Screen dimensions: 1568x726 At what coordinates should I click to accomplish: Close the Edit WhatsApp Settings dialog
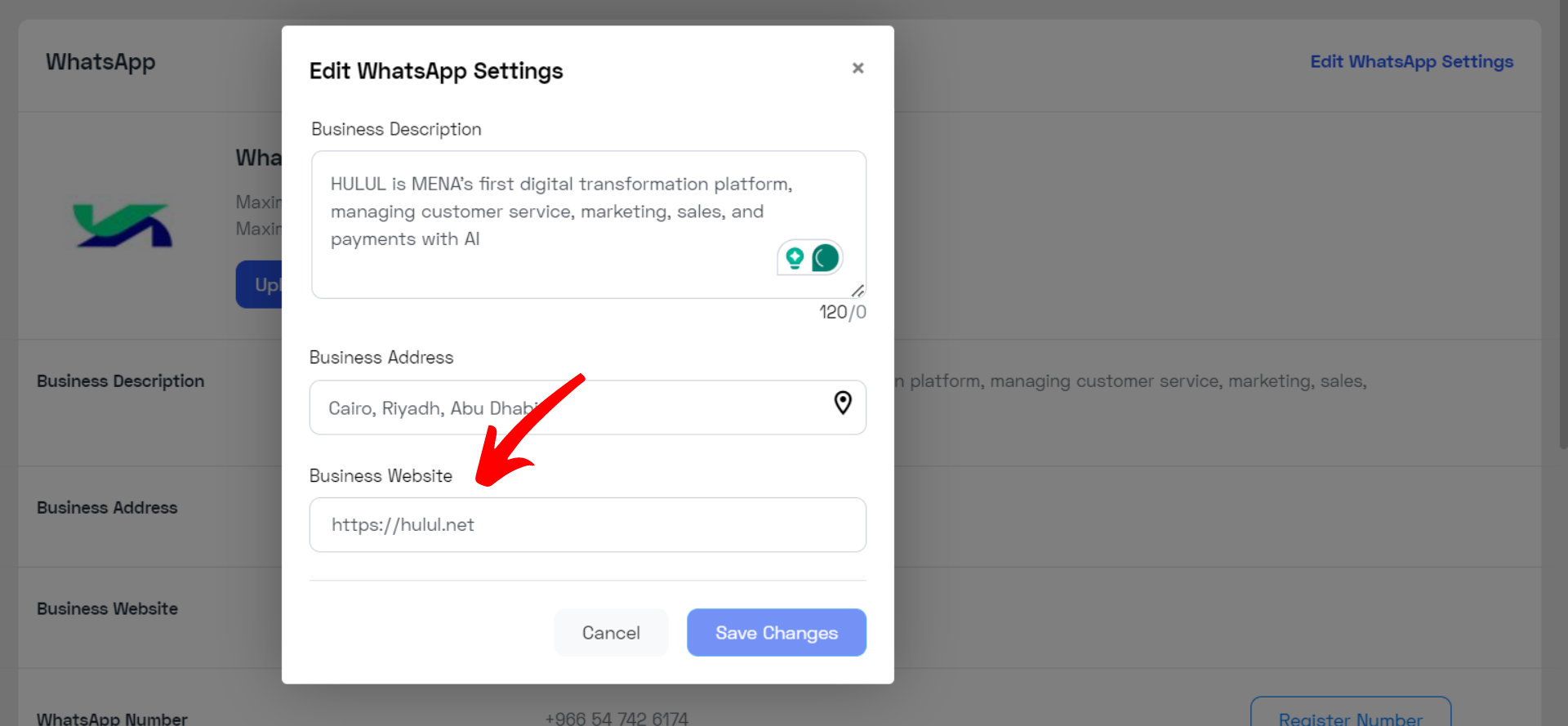click(857, 68)
